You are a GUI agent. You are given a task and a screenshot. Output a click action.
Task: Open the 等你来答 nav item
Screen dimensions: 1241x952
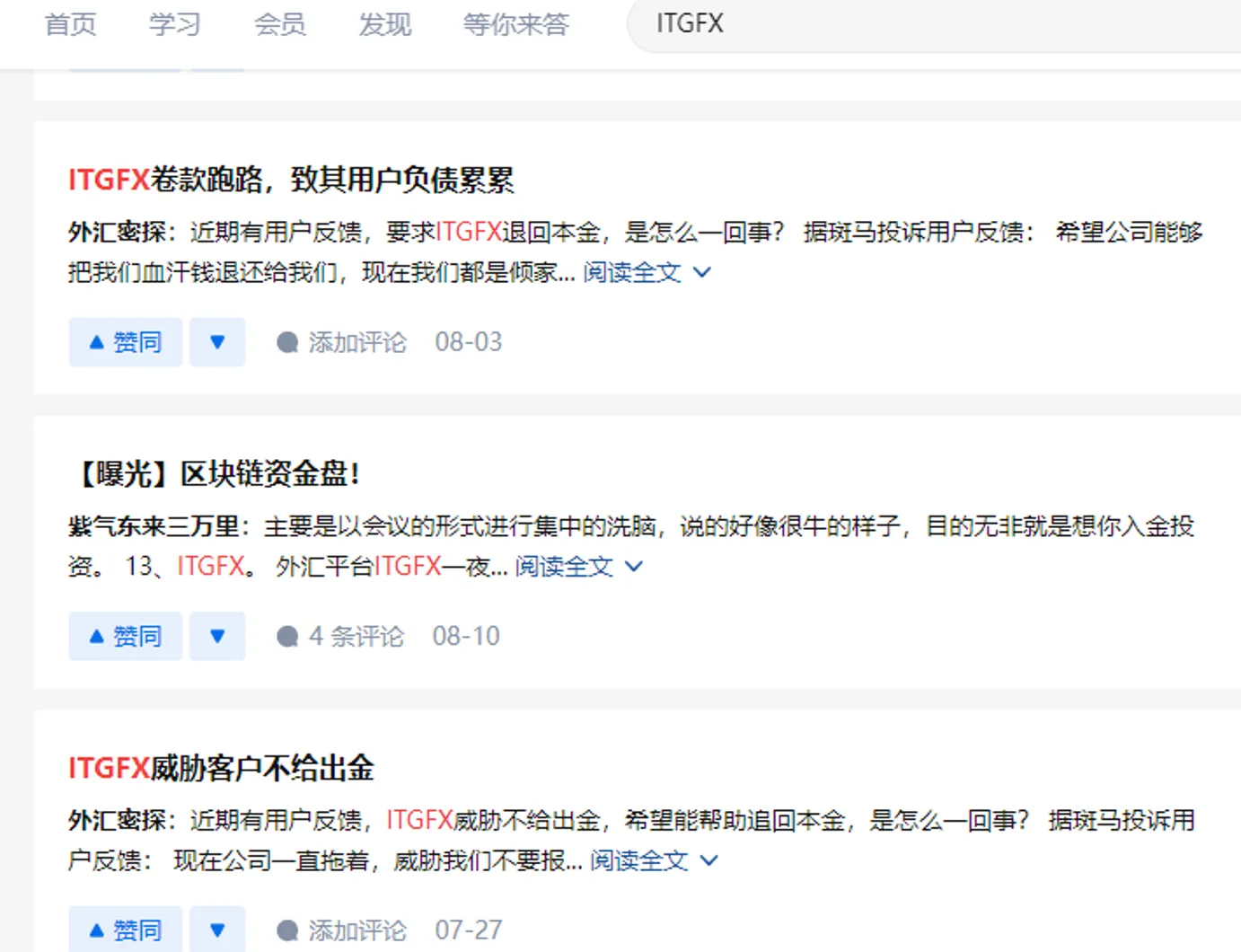(x=516, y=24)
